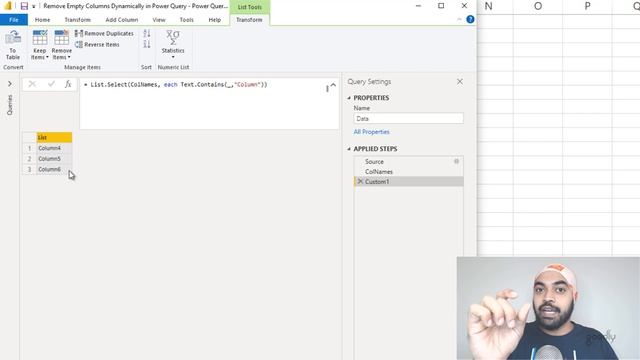Viewport: 640px width, 360px height.
Task: Select the ColNames applied step
Action: click(x=409, y=172)
